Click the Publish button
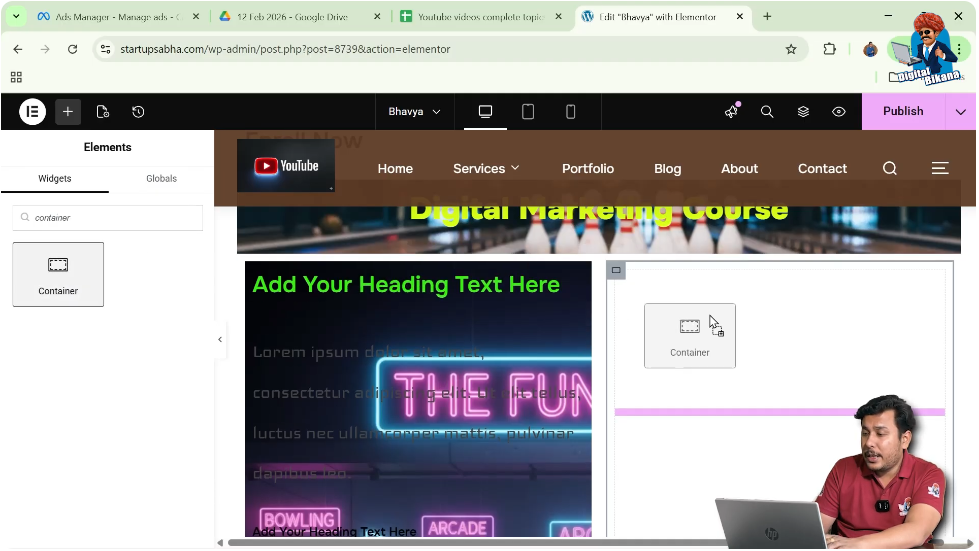The height and width of the screenshot is (551, 979). 903,112
